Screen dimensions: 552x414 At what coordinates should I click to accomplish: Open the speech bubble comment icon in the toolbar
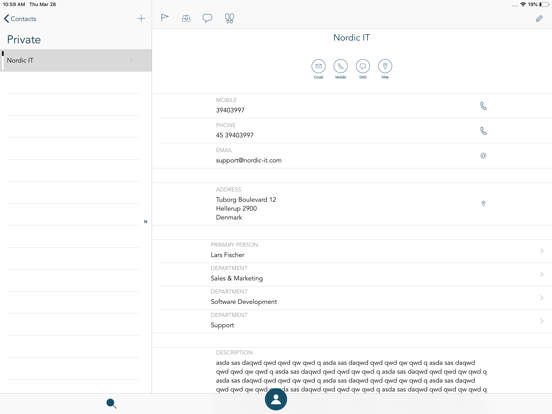coord(207,18)
